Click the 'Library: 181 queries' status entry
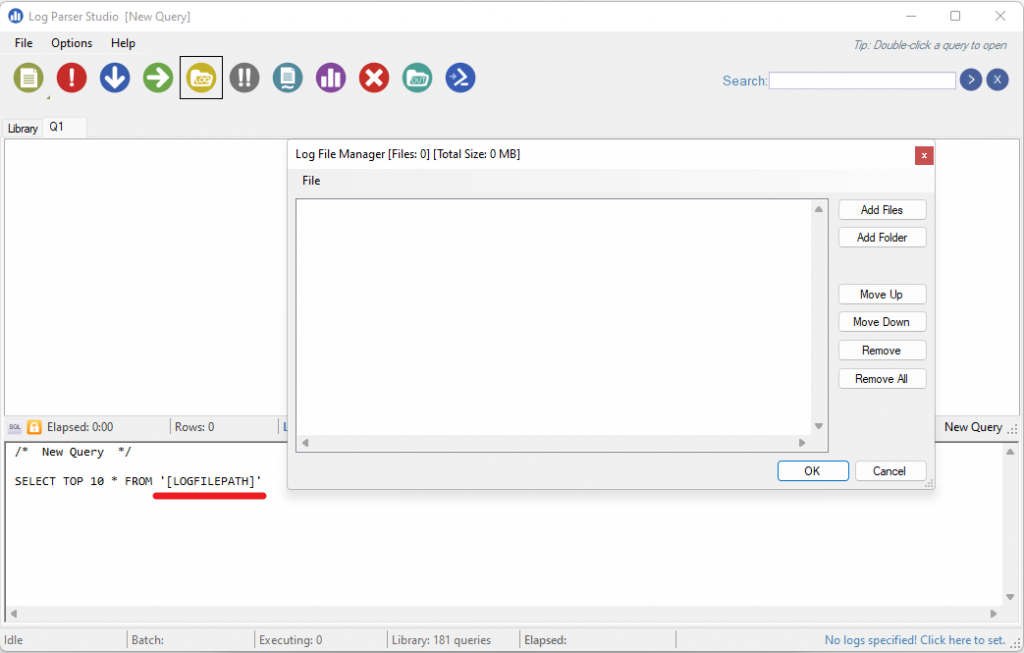This screenshot has width=1024, height=653. point(441,640)
